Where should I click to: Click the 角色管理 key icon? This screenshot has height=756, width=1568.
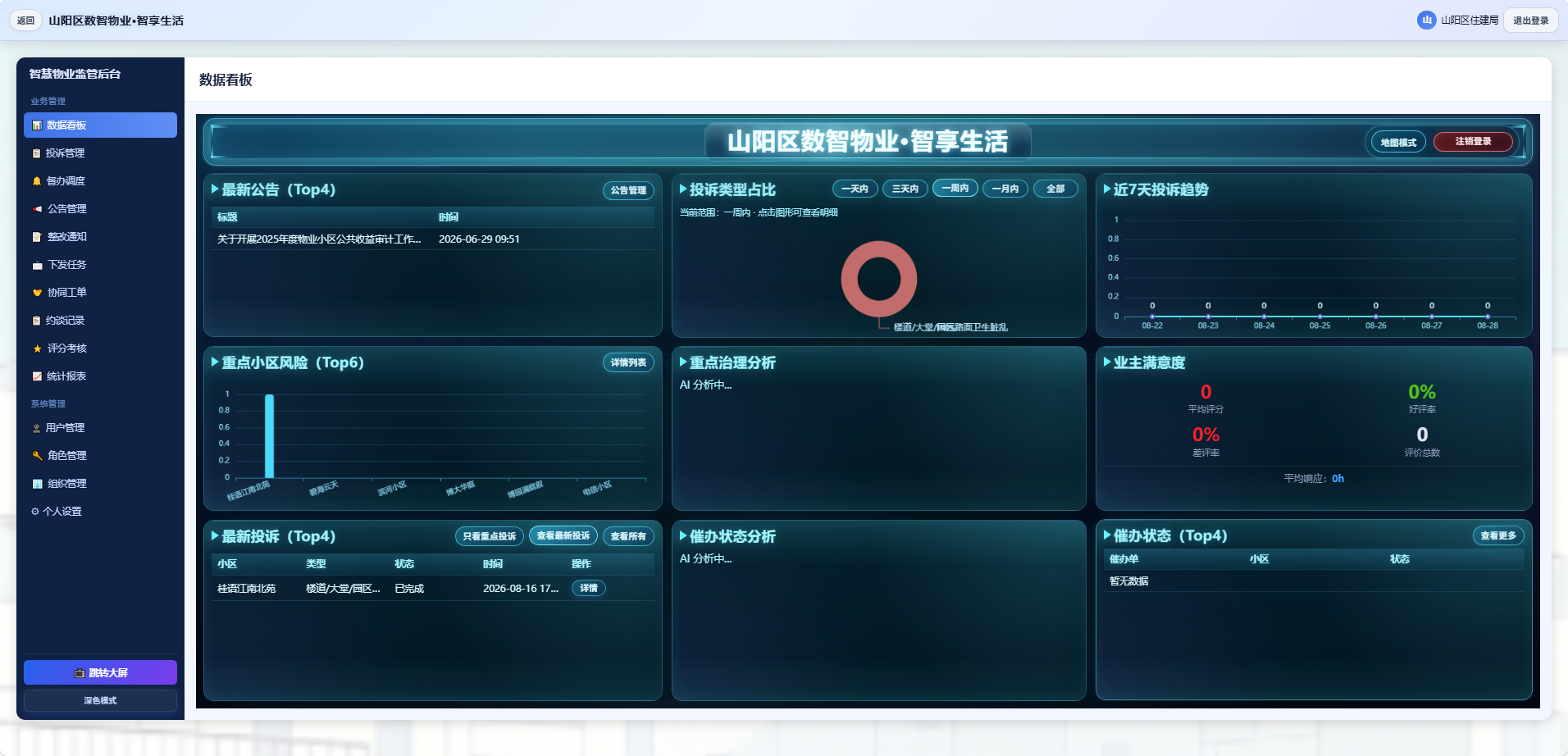tap(37, 456)
